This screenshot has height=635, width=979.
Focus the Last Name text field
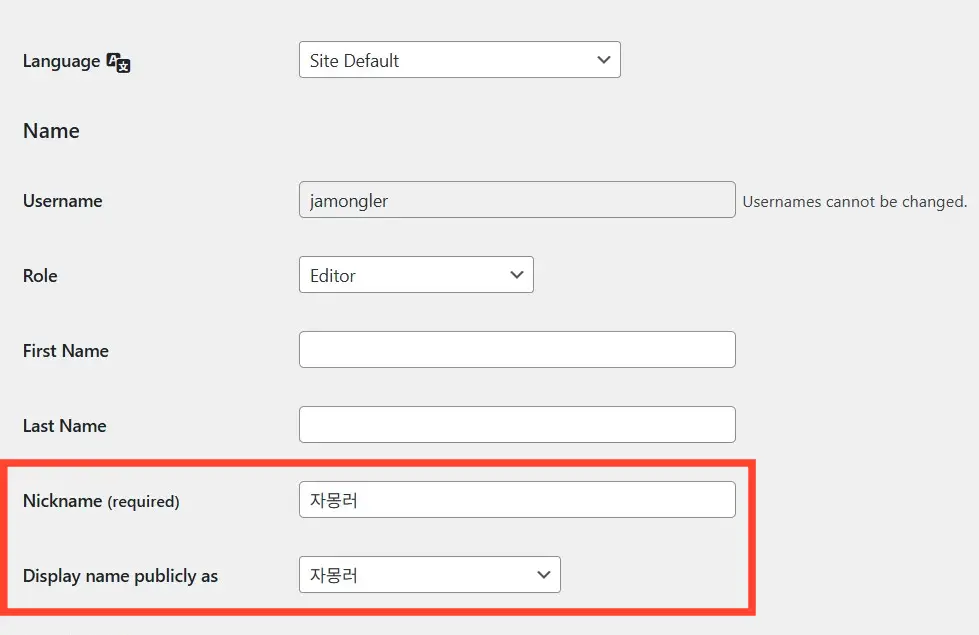click(517, 425)
